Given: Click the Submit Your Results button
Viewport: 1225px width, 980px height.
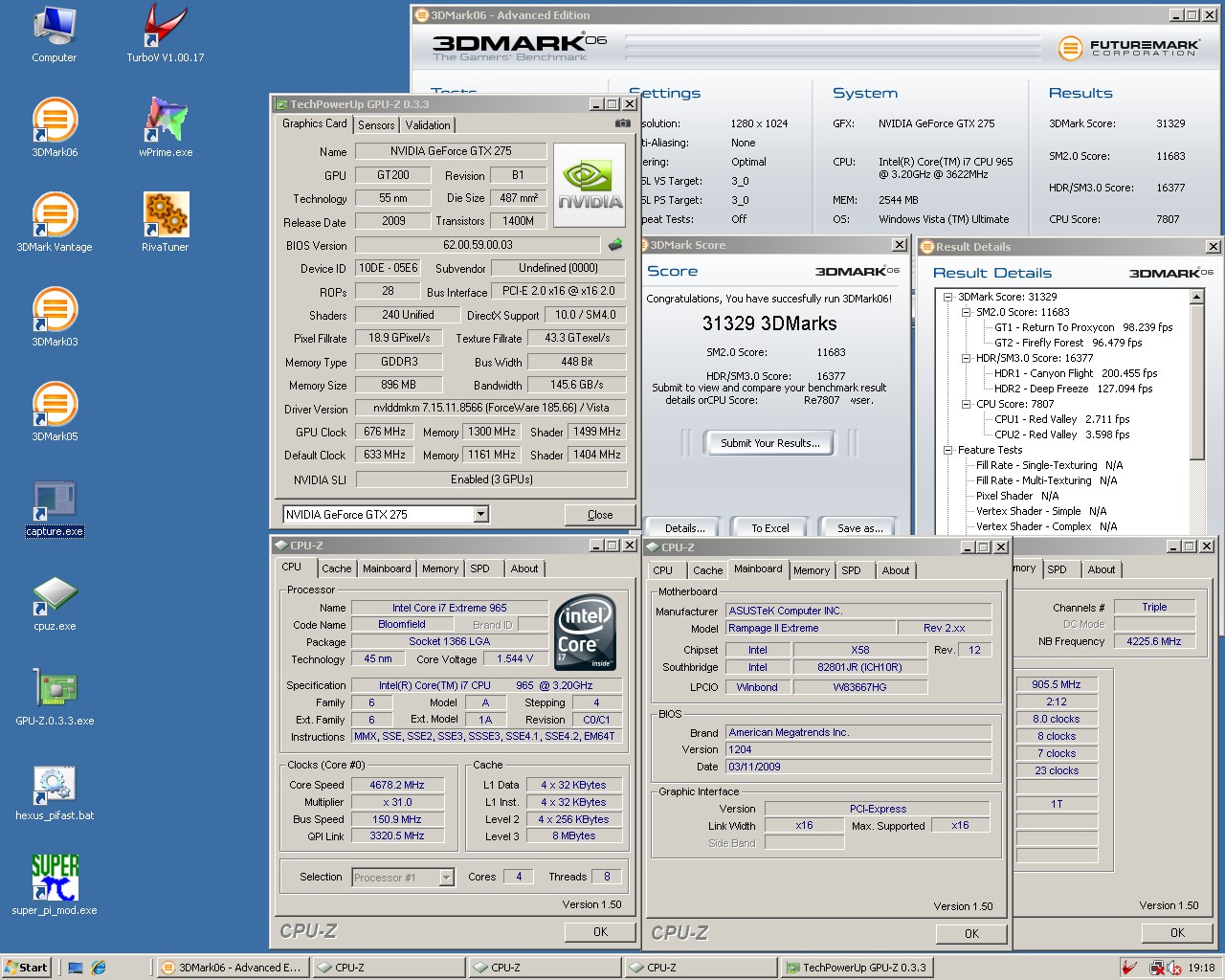Looking at the screenshot, I should coord(769,443).
